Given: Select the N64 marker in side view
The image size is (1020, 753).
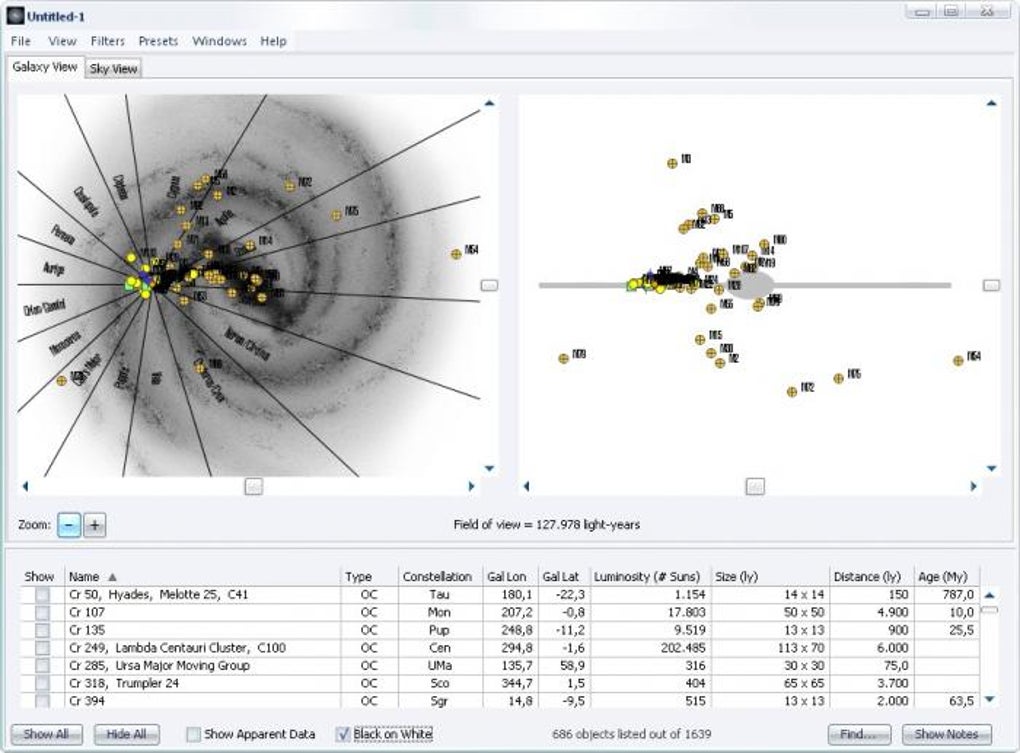Looking at the screenshot, I should point(958,360).
